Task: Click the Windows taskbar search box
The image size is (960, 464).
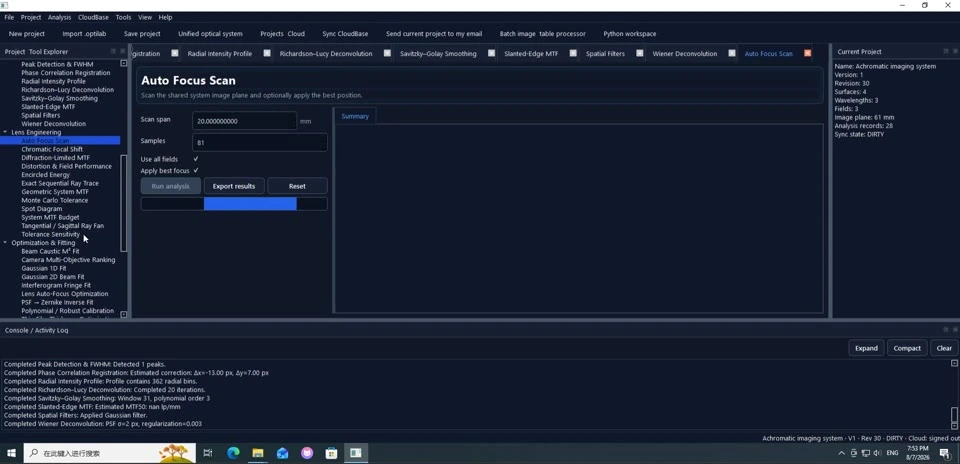Action: click(x=110, y=453)
